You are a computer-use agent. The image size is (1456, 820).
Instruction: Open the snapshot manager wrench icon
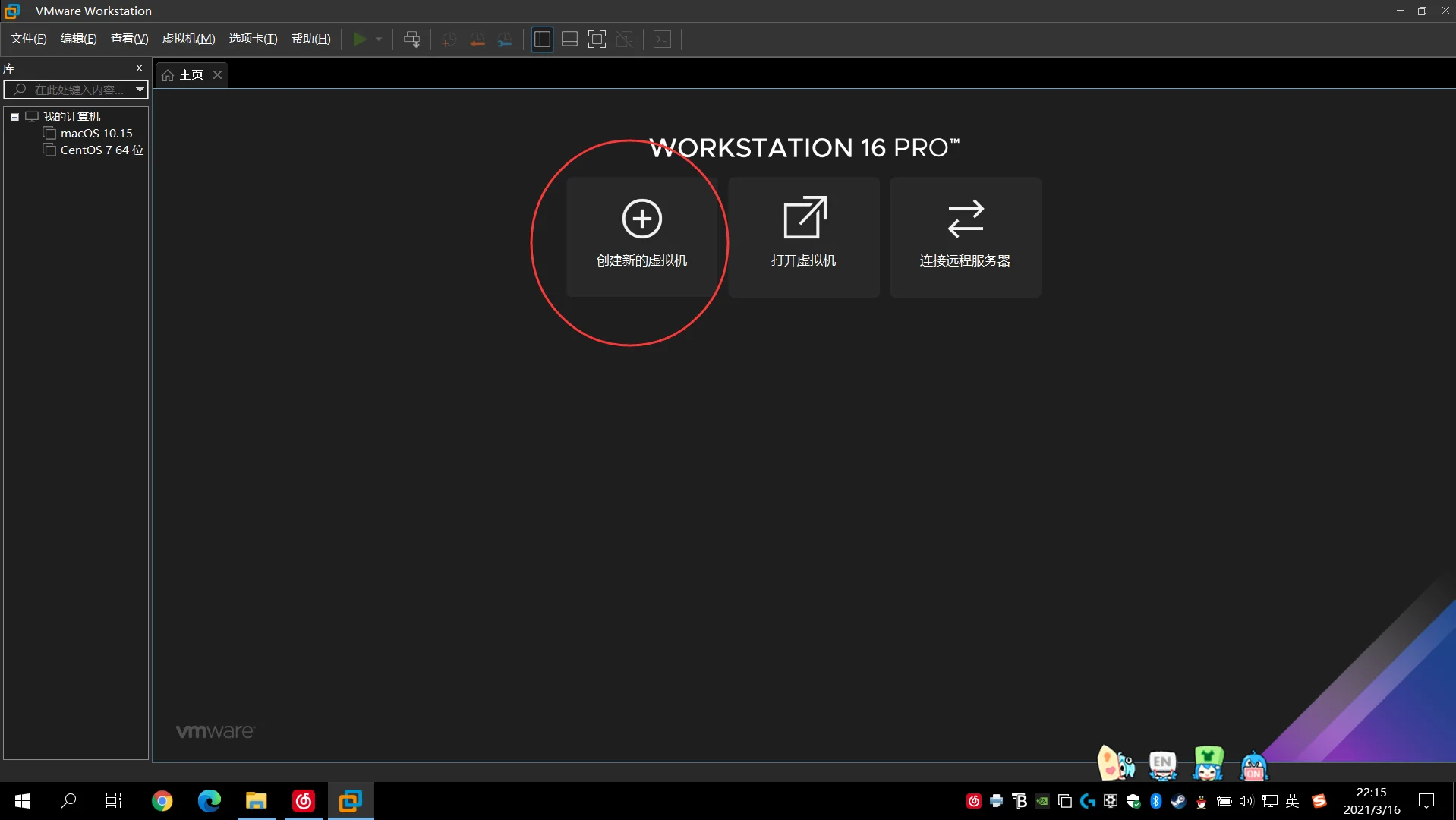coord(505,39)
